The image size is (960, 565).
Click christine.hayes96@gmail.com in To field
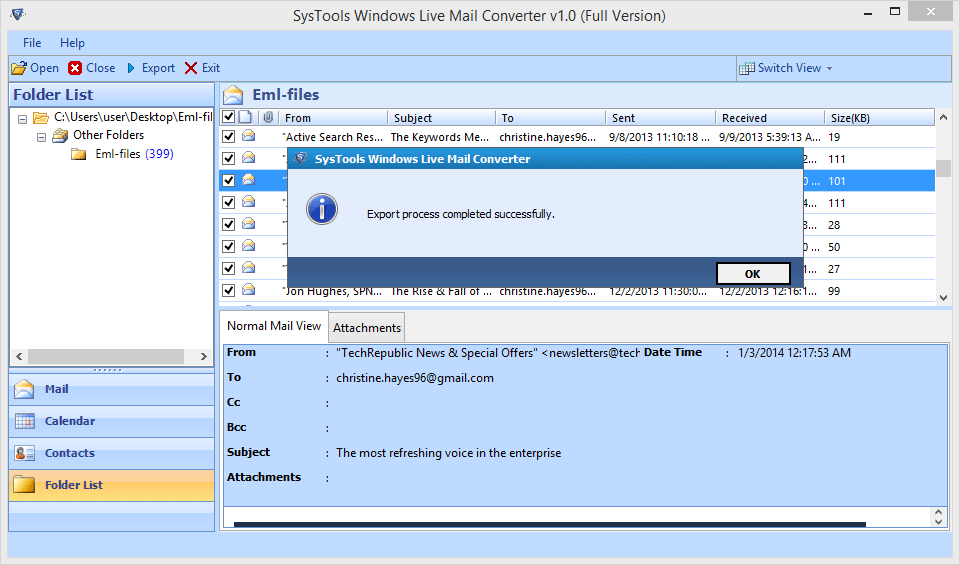pos(414,378)
